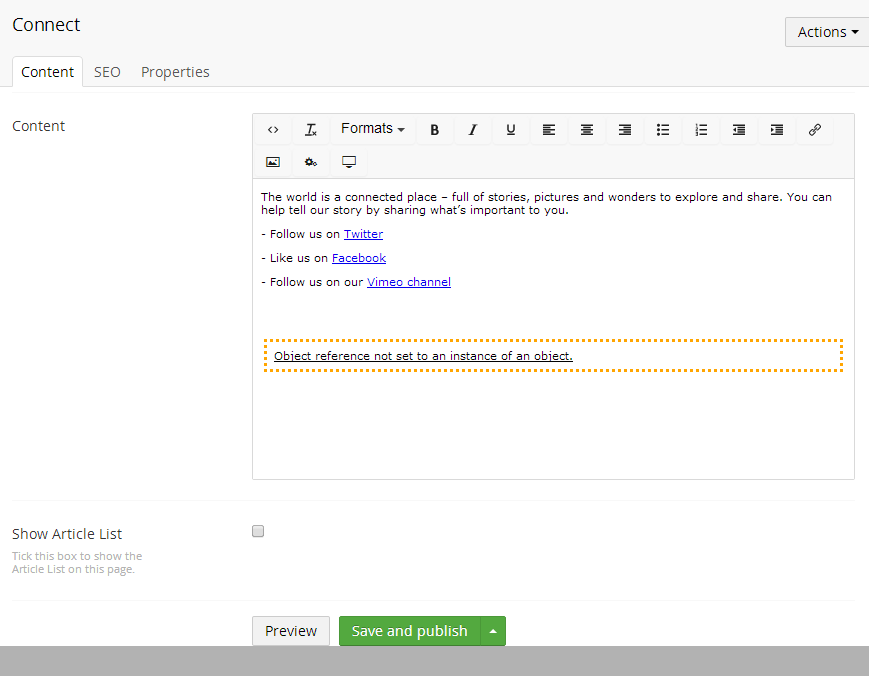This screenshot has height=676, width=869.
Task: Clear formatting with the Tx icon
Action: [311, 130]
